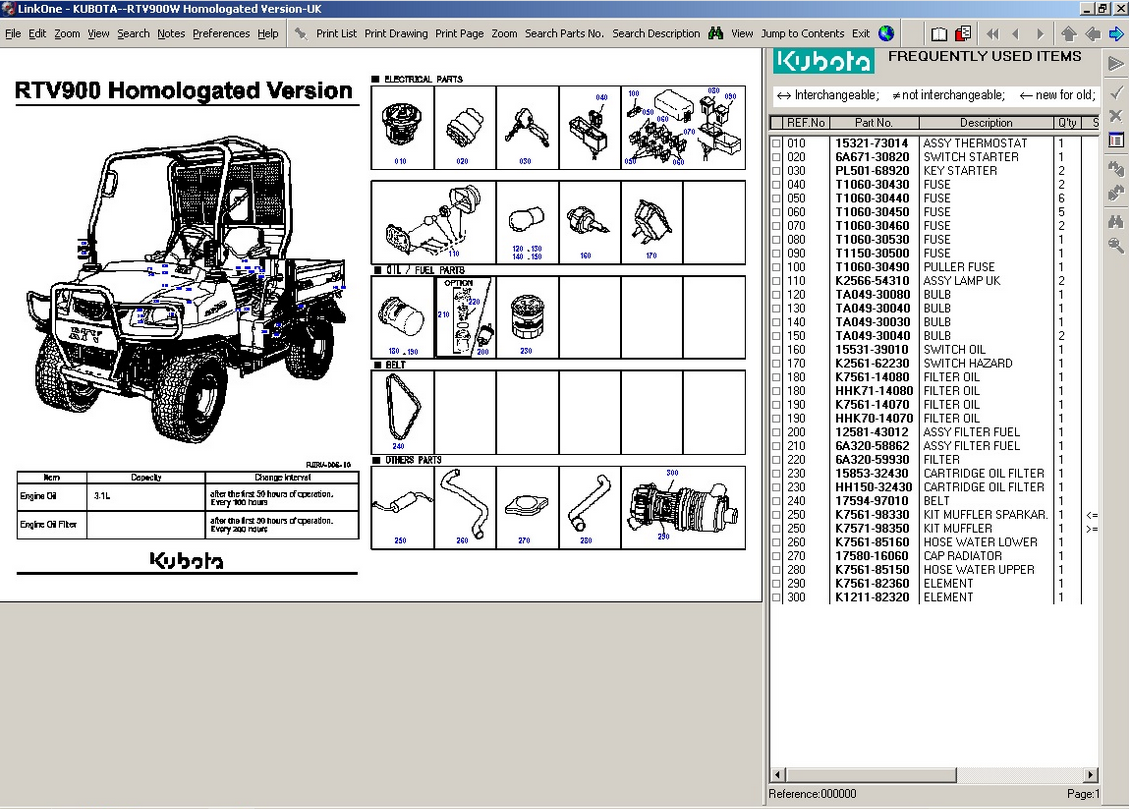Screen dimensions: 1129x809
Task: Click the magnifier icon in right sidebar
Action: (x=1116, y=245)
